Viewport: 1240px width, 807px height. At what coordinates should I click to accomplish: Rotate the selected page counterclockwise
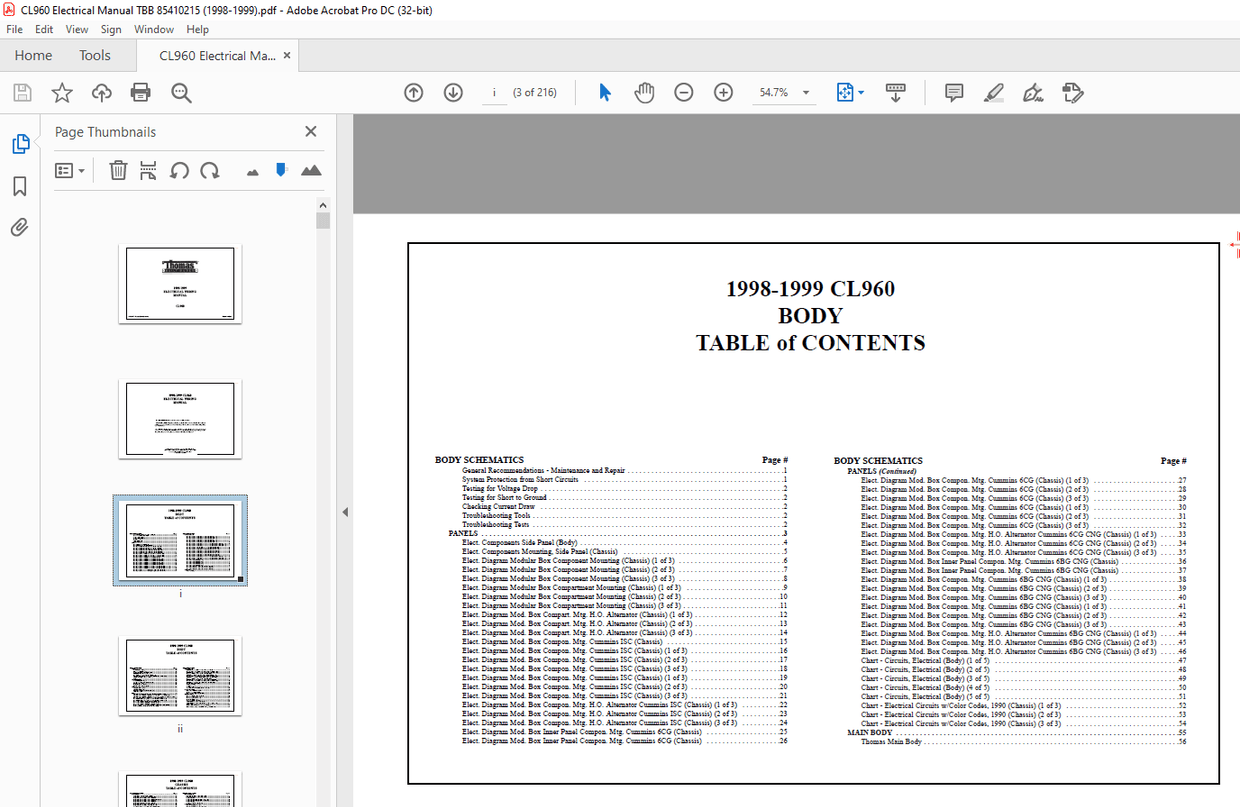tap(179, 170)
